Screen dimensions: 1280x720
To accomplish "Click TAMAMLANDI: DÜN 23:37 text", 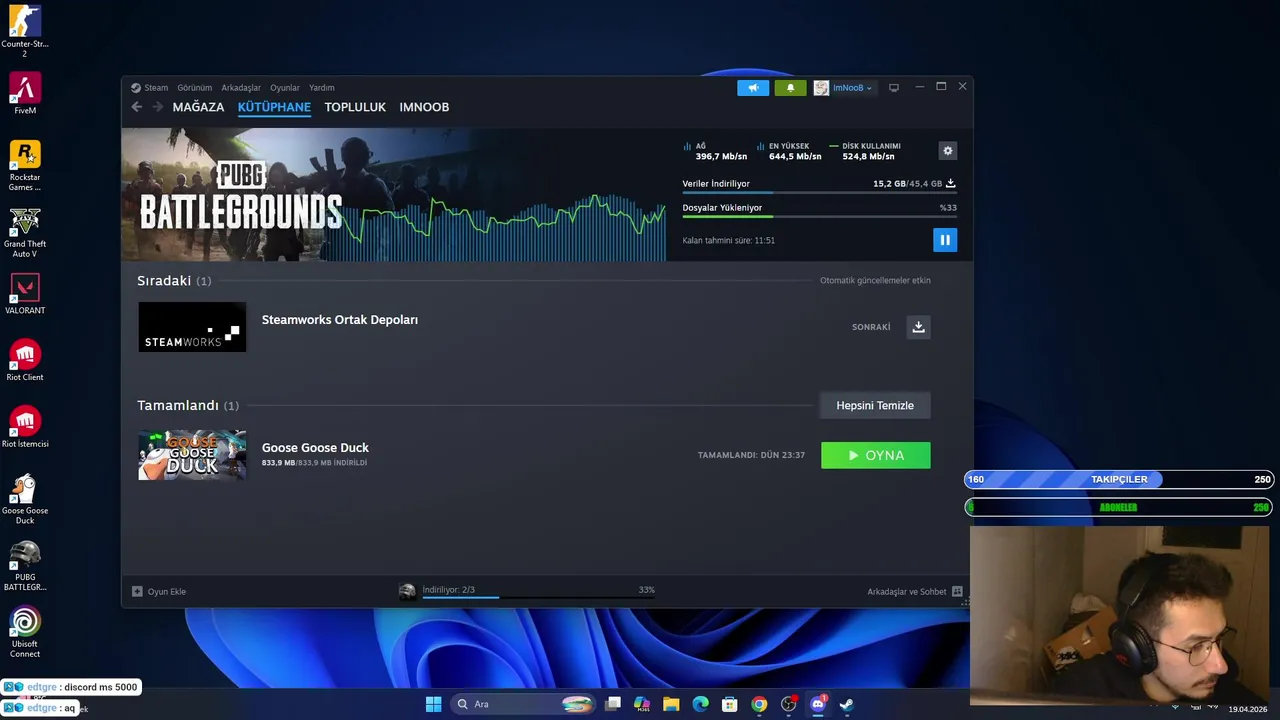I will (751, 455).
